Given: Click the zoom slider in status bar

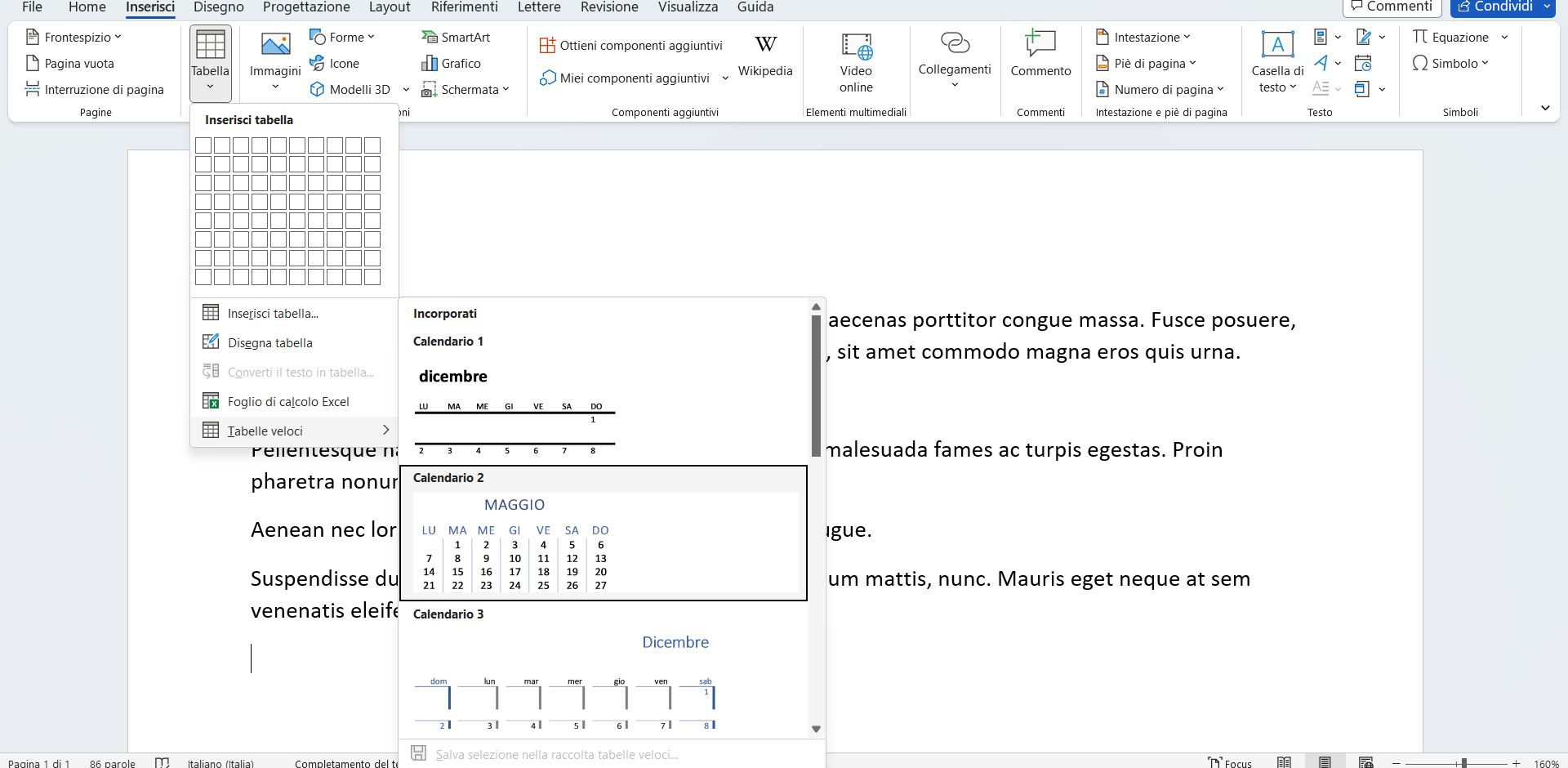Looking at the screenshot, I should (x=1463, y=762).
